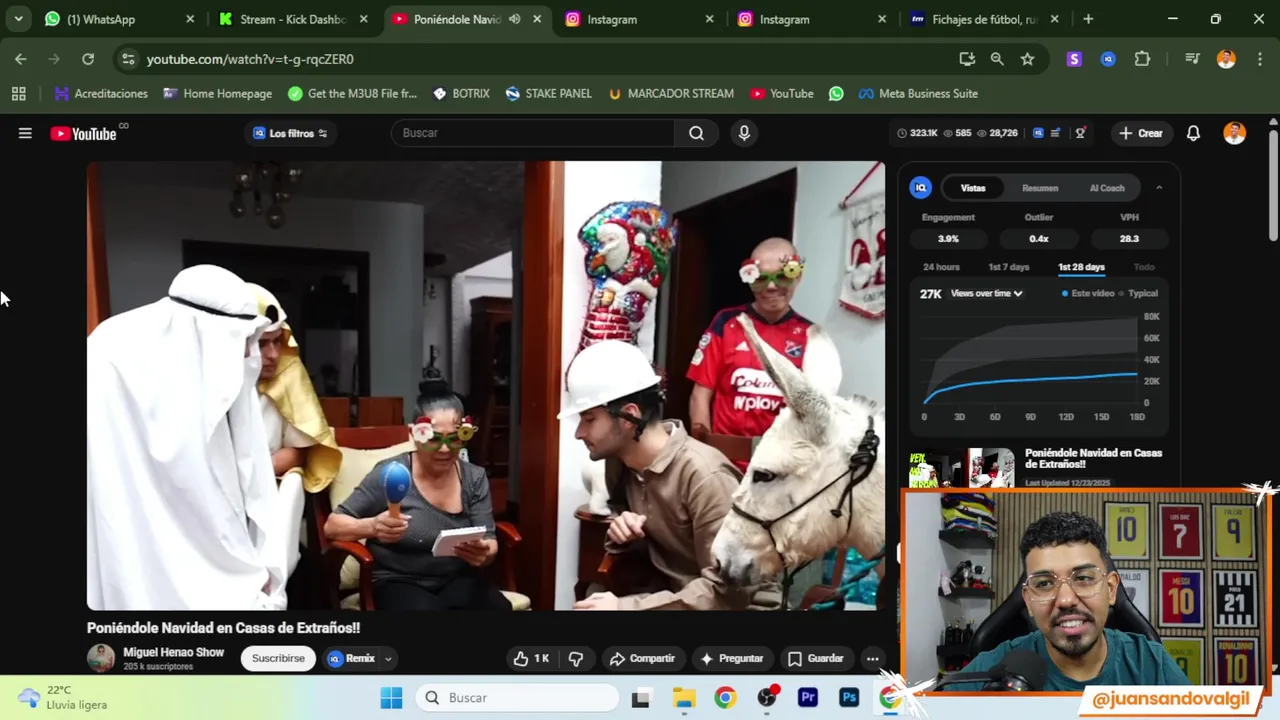This screenshot has height=720, width=1280.
Task: Click the page vertical scrollbar thumb
Action: coord(1273,185)
